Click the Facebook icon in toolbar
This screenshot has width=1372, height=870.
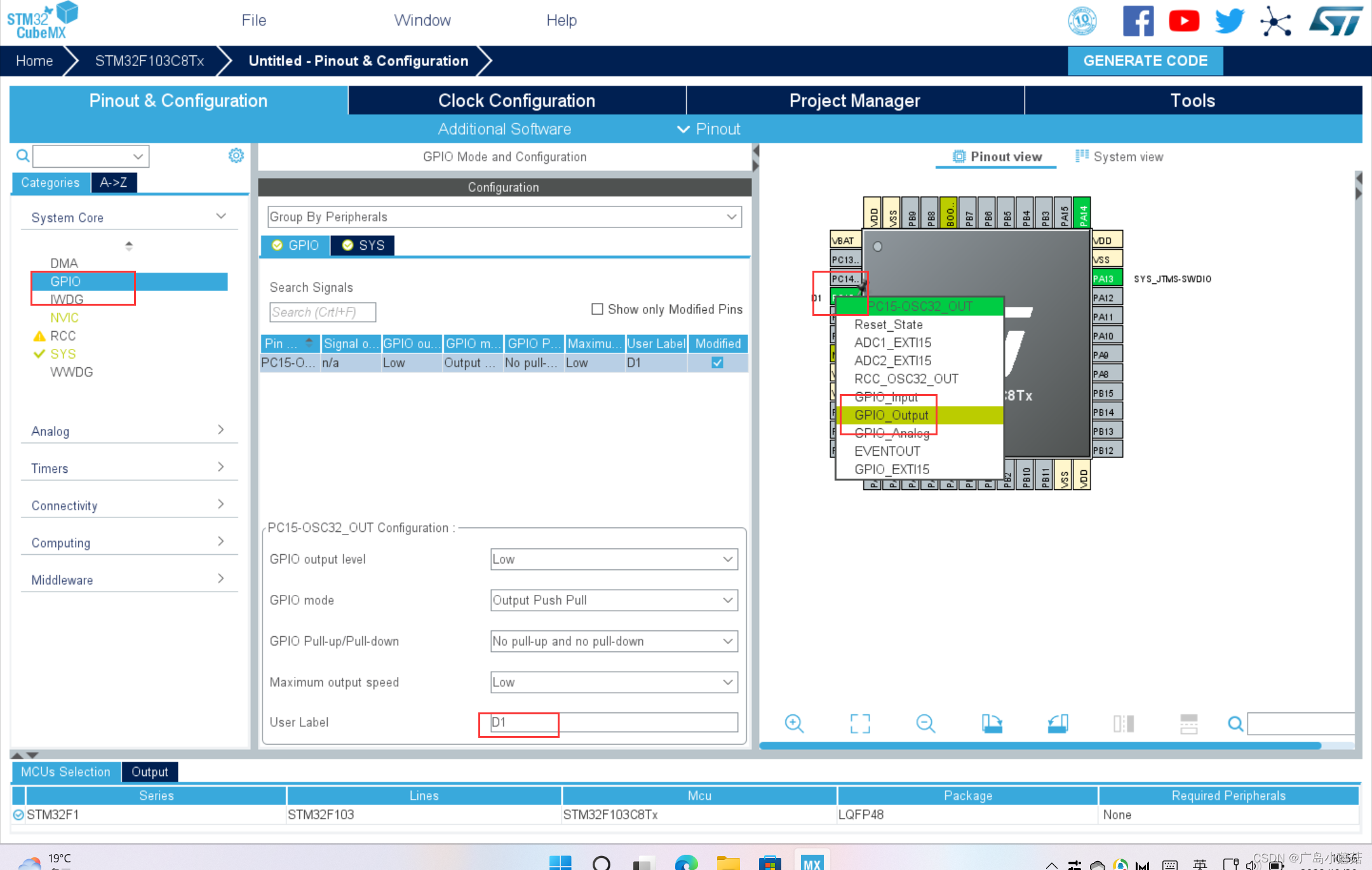point(1140,20)
